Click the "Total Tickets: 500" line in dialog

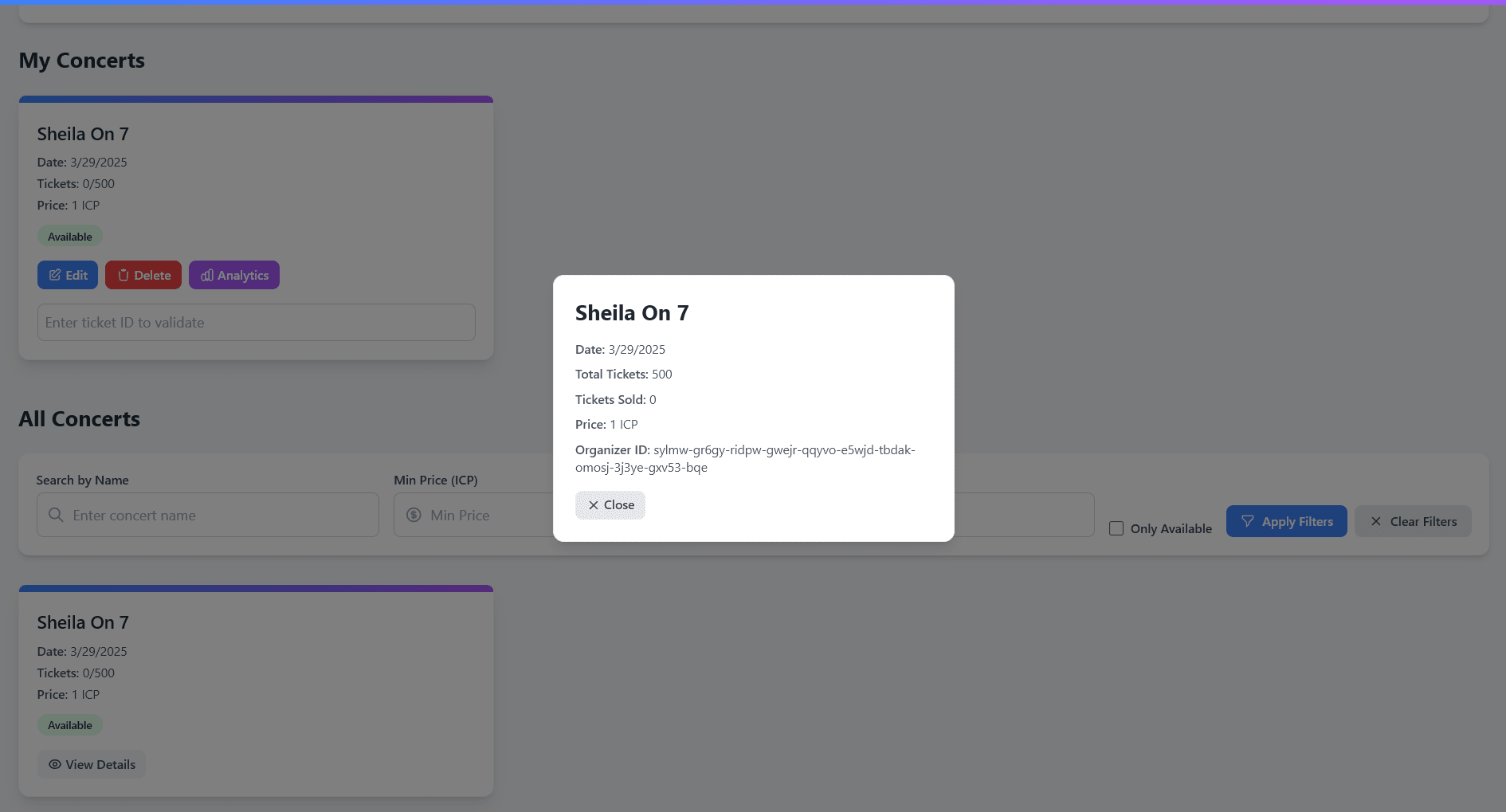pyautogui.click(x=624, y=375)
